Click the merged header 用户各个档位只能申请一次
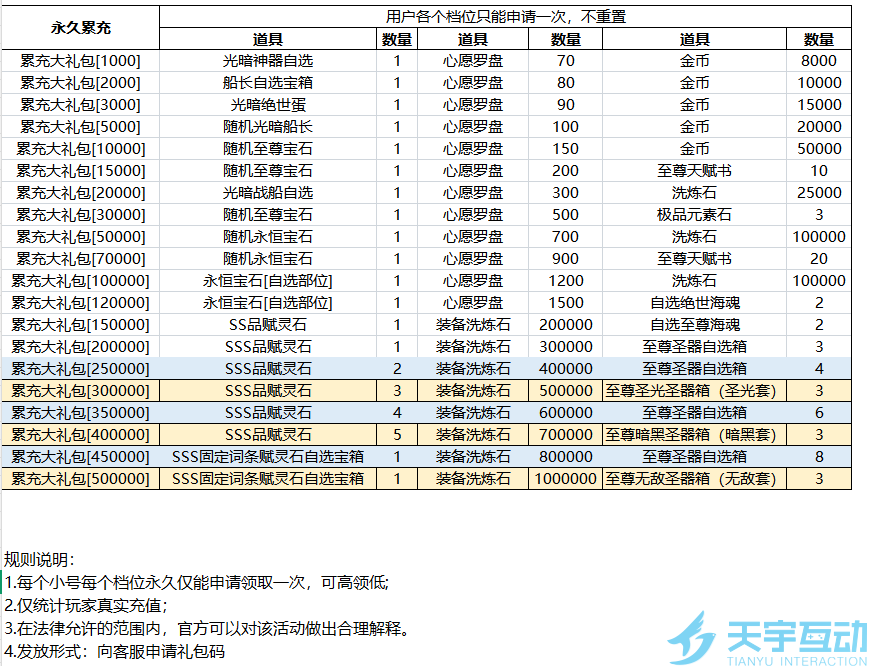Image resolution: width=877 pixels, height=666 pixels. click(x=506, y=17)
